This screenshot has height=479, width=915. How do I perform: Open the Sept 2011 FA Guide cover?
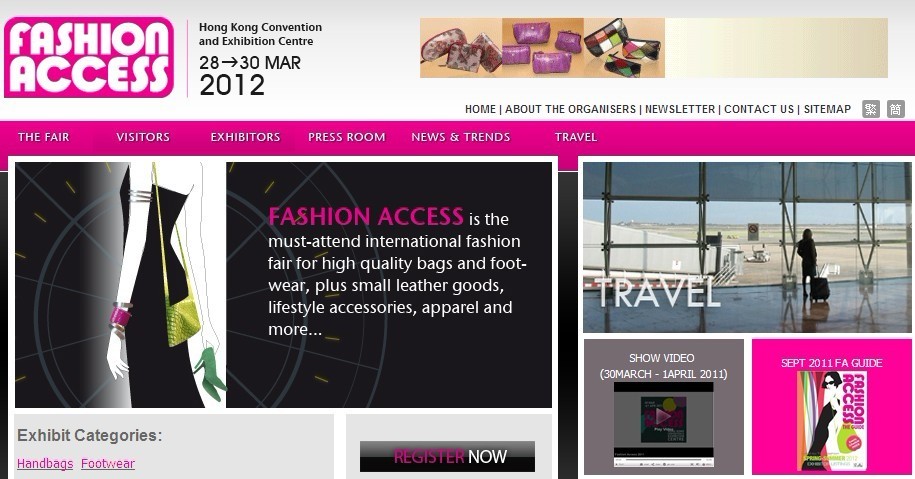coord(832,421)
